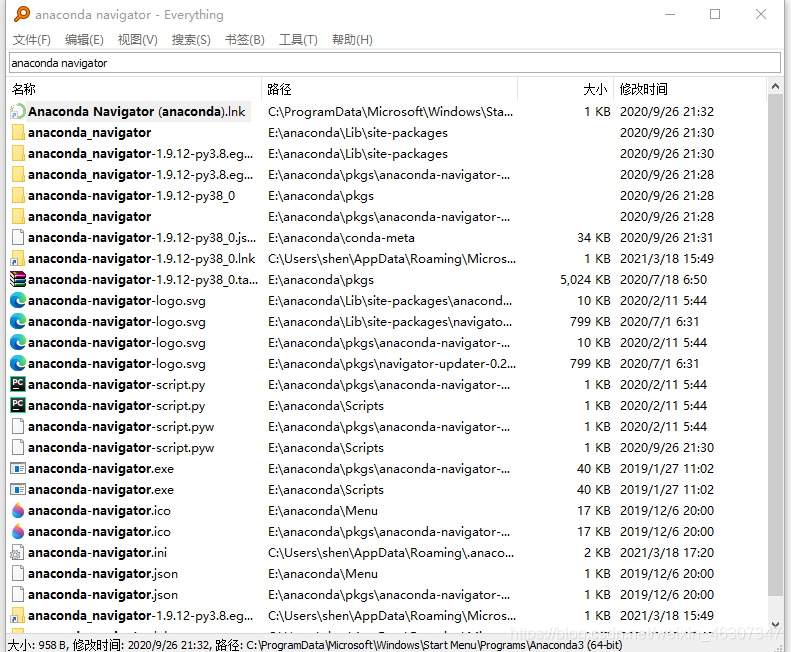Select anaconda_navigator-1.9.12-py3.8.eg... in Lib\site-packages
Image resolution: width=791 pixels, height=652 pixels.
pos(140,154)
